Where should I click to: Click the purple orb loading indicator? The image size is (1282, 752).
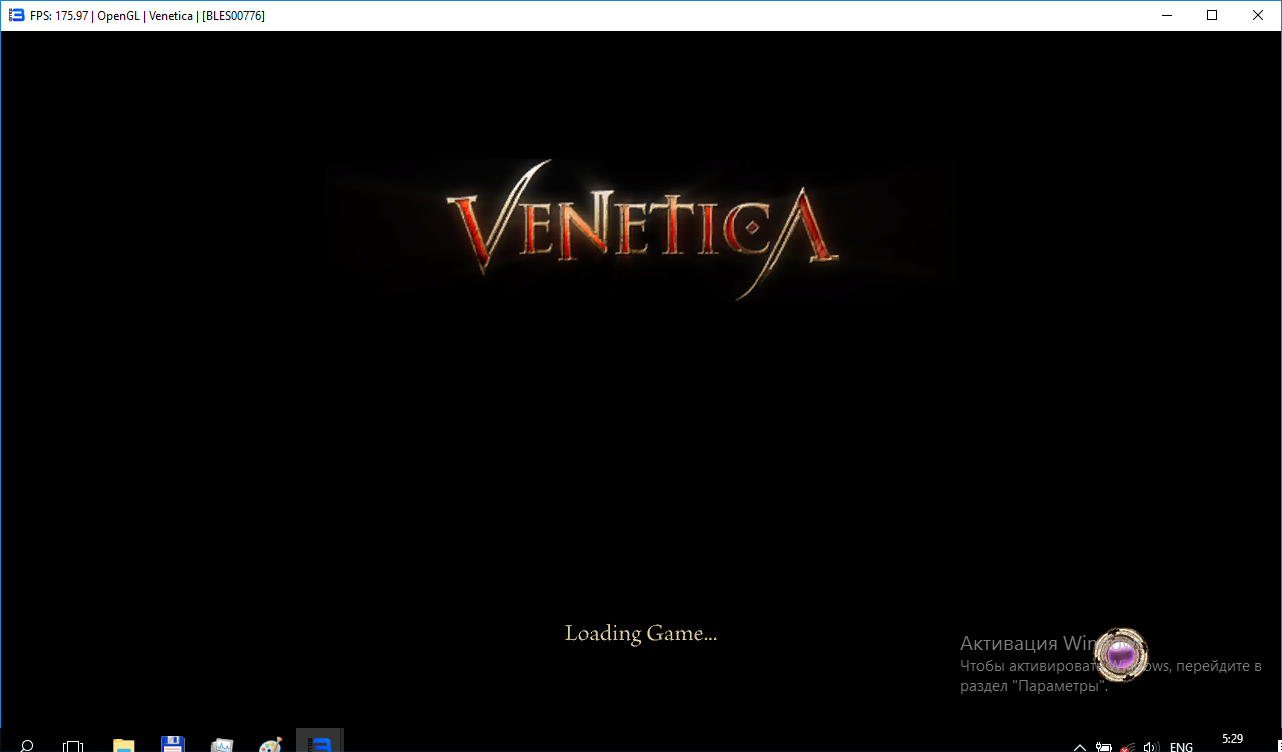click(1121, 655)
